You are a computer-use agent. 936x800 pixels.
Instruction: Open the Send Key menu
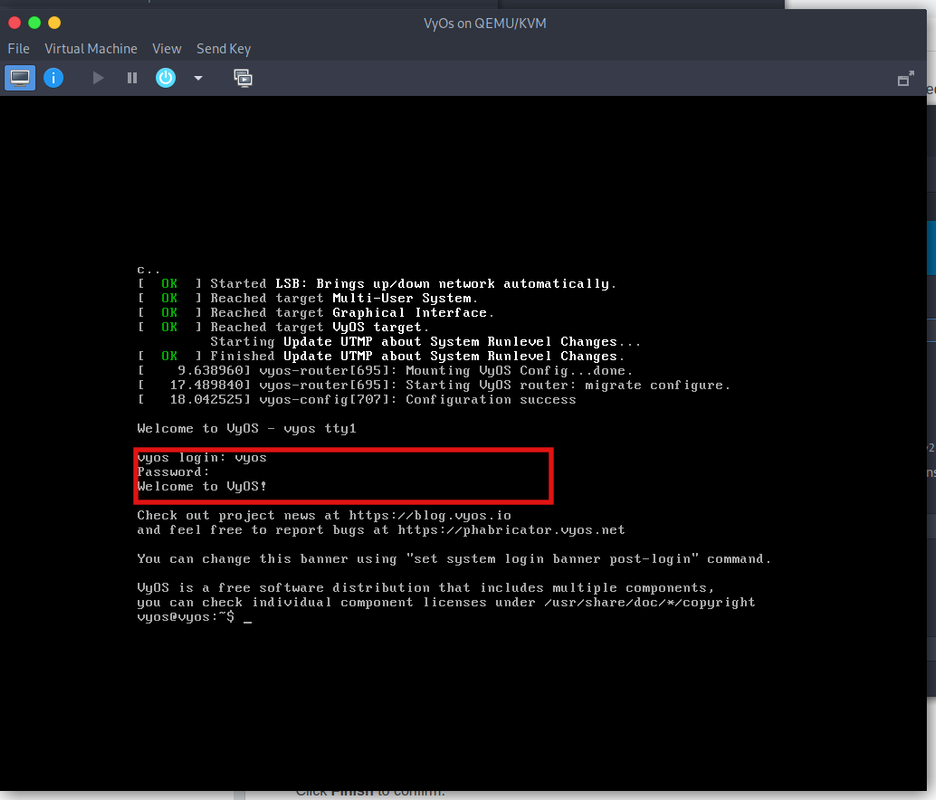[224, 49]
